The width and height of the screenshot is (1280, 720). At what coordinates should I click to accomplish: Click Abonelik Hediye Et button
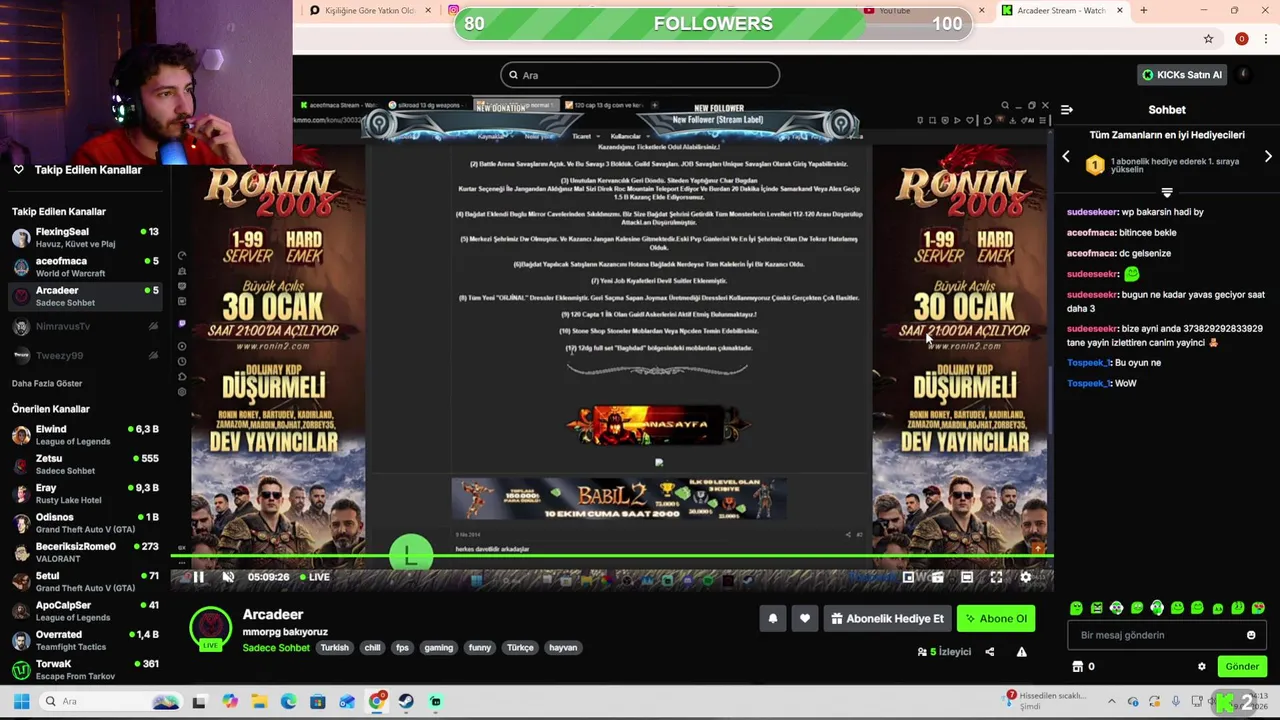tap(887, 618)
